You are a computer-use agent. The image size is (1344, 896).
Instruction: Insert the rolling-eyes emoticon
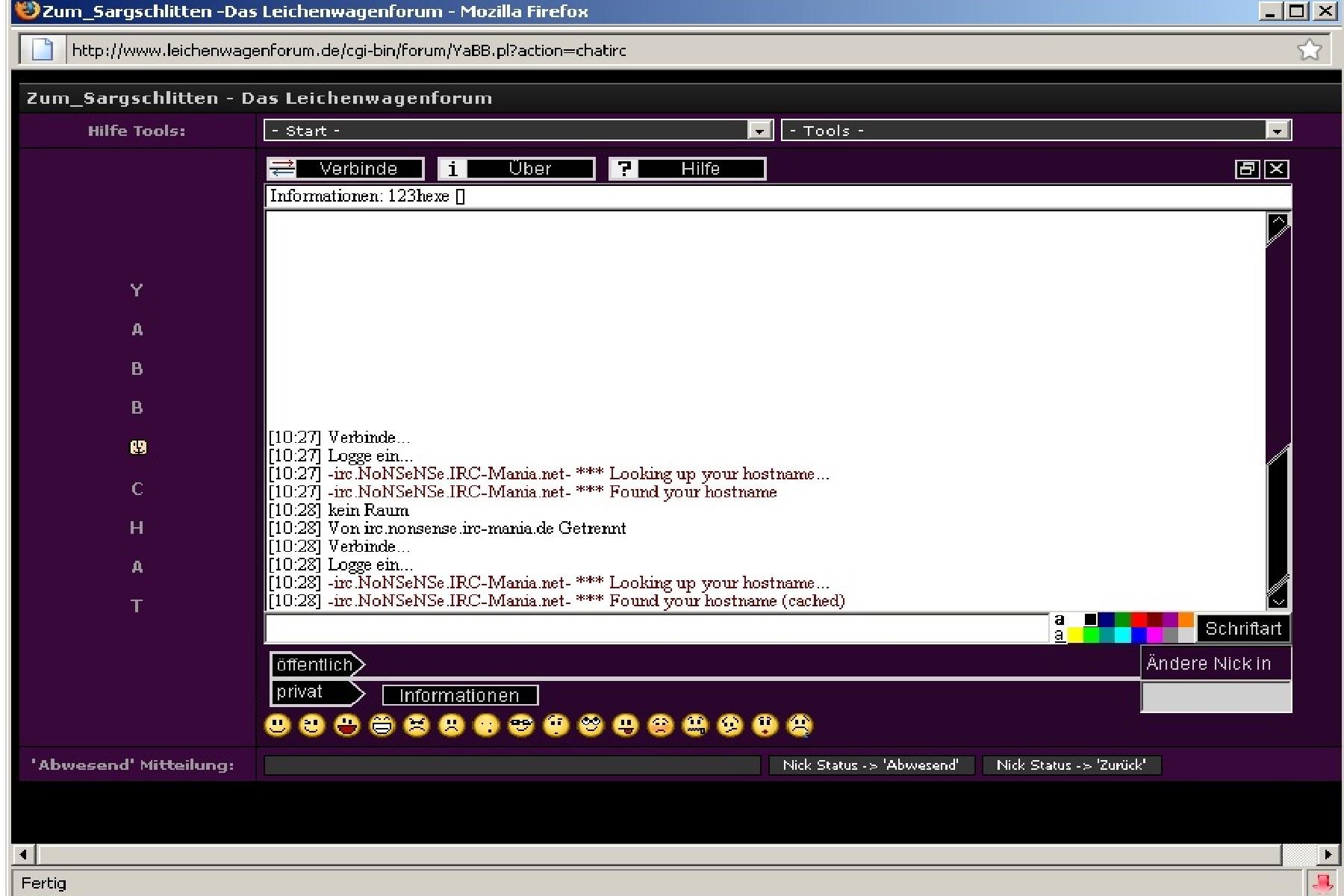coord(591,725)
